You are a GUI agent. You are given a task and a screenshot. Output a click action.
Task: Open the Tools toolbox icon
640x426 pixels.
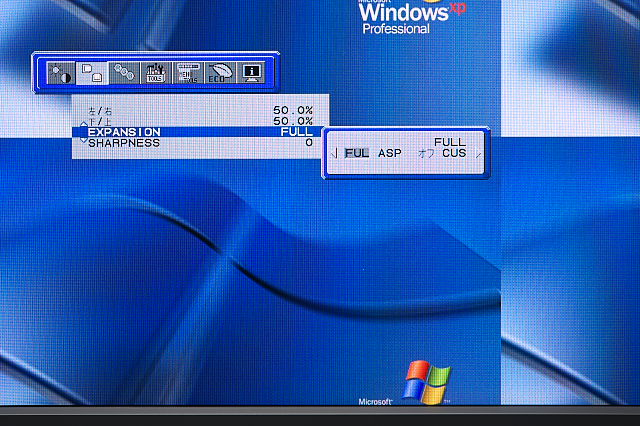point(155,73)
